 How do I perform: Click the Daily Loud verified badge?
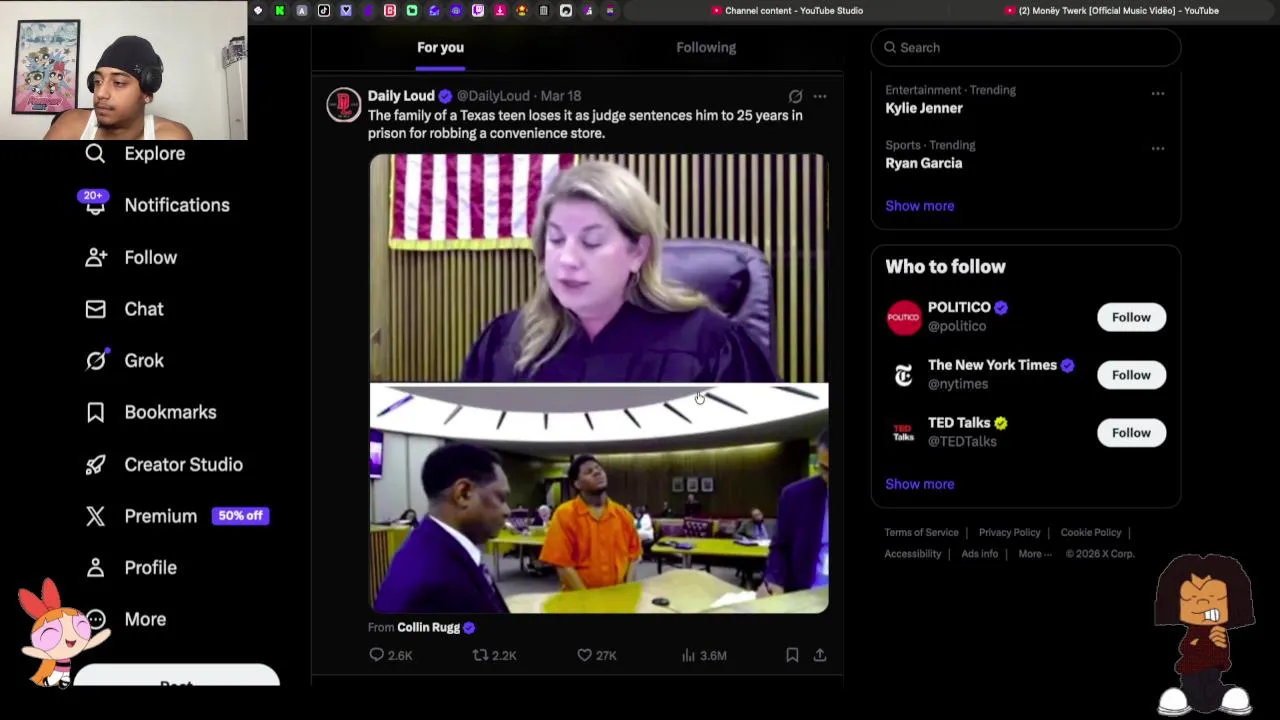[x=445, y=96]
